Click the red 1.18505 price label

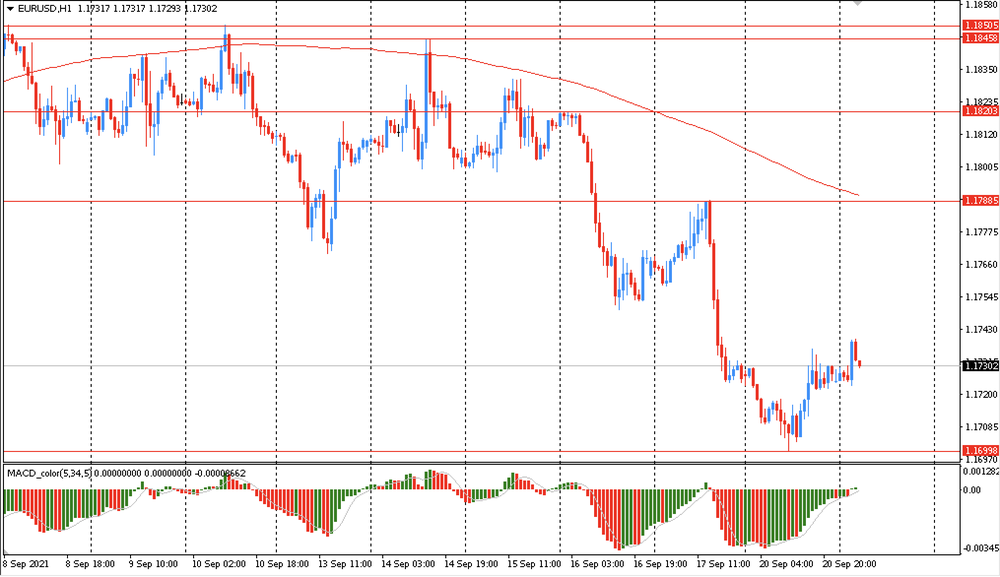pyautogui.click(x=981, y=26)
